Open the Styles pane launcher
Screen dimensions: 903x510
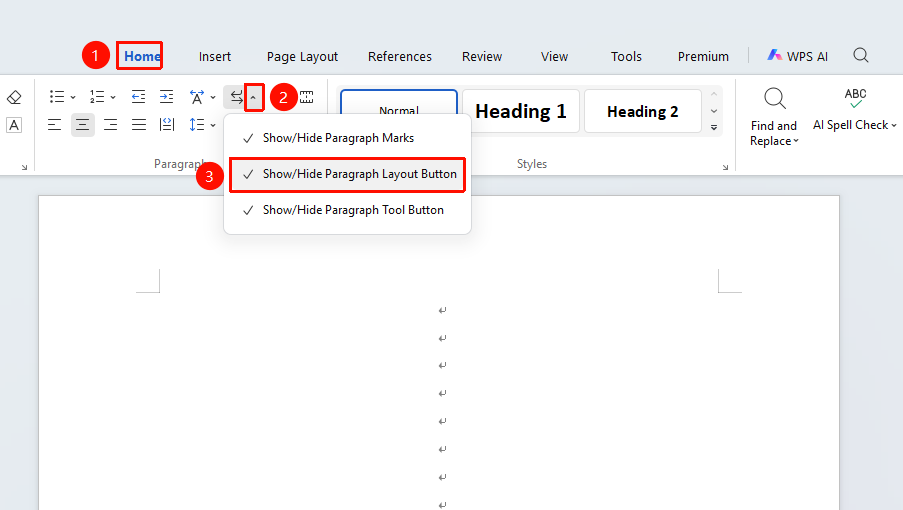[725, 168]
